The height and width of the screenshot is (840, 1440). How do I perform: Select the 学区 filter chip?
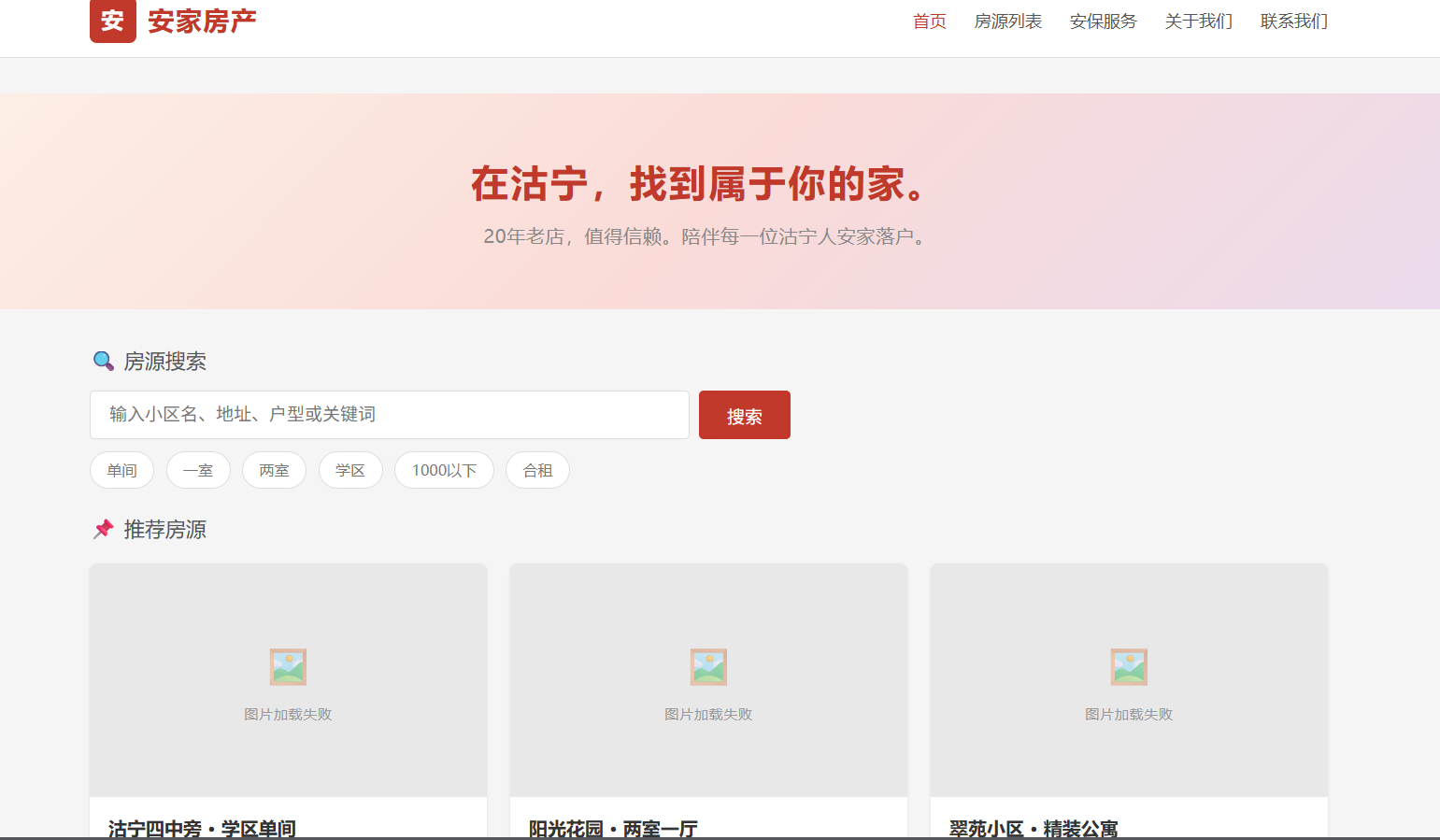click(350, 470)
